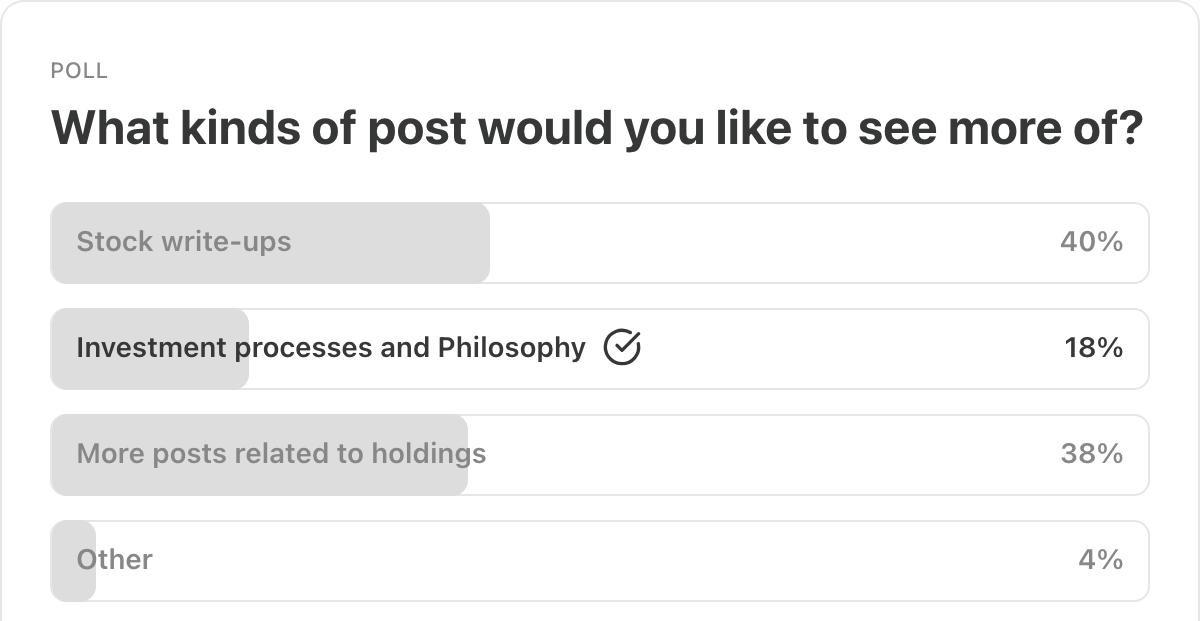Viewport: 1200px width, 621px height.
Task: Click the 4% result for Other
Action: tap(1100, 560)
